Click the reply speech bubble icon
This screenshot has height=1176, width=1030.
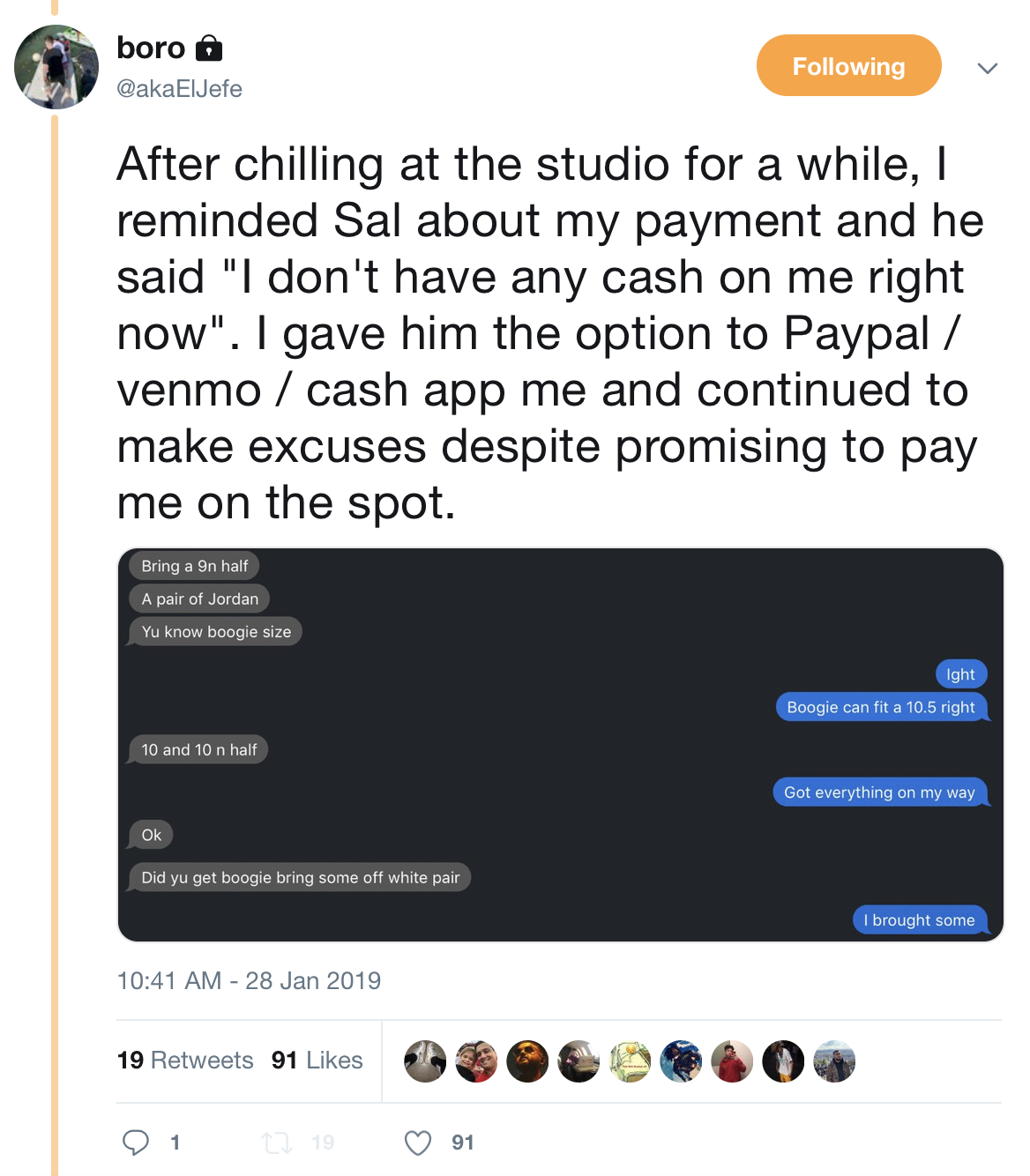pyautogui.click(x=136, y=1143)
